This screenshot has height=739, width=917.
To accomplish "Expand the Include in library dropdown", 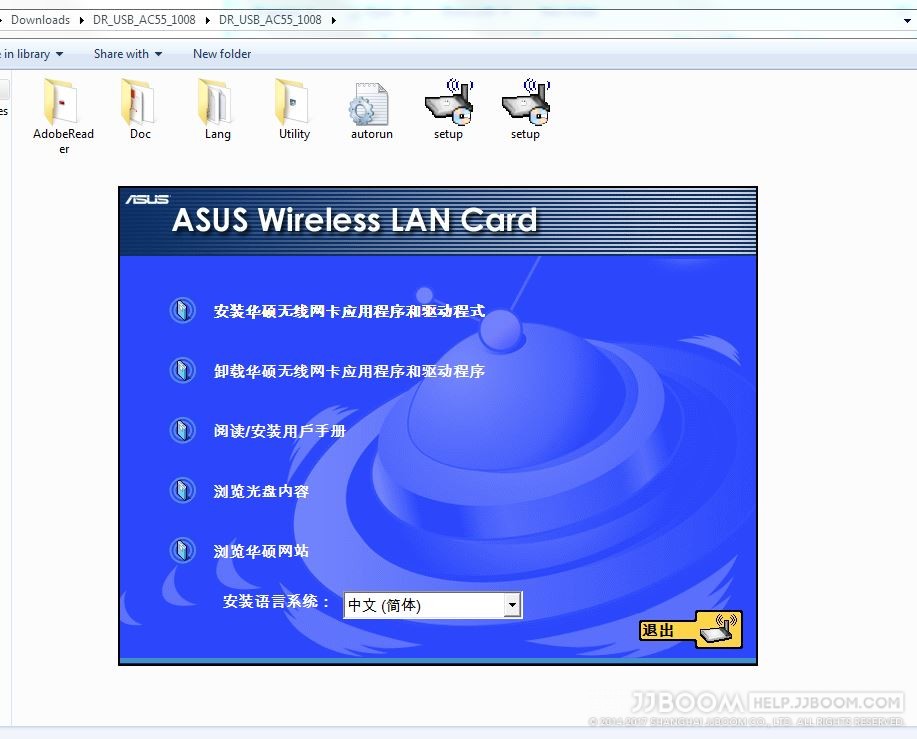I will pos(32,54).
